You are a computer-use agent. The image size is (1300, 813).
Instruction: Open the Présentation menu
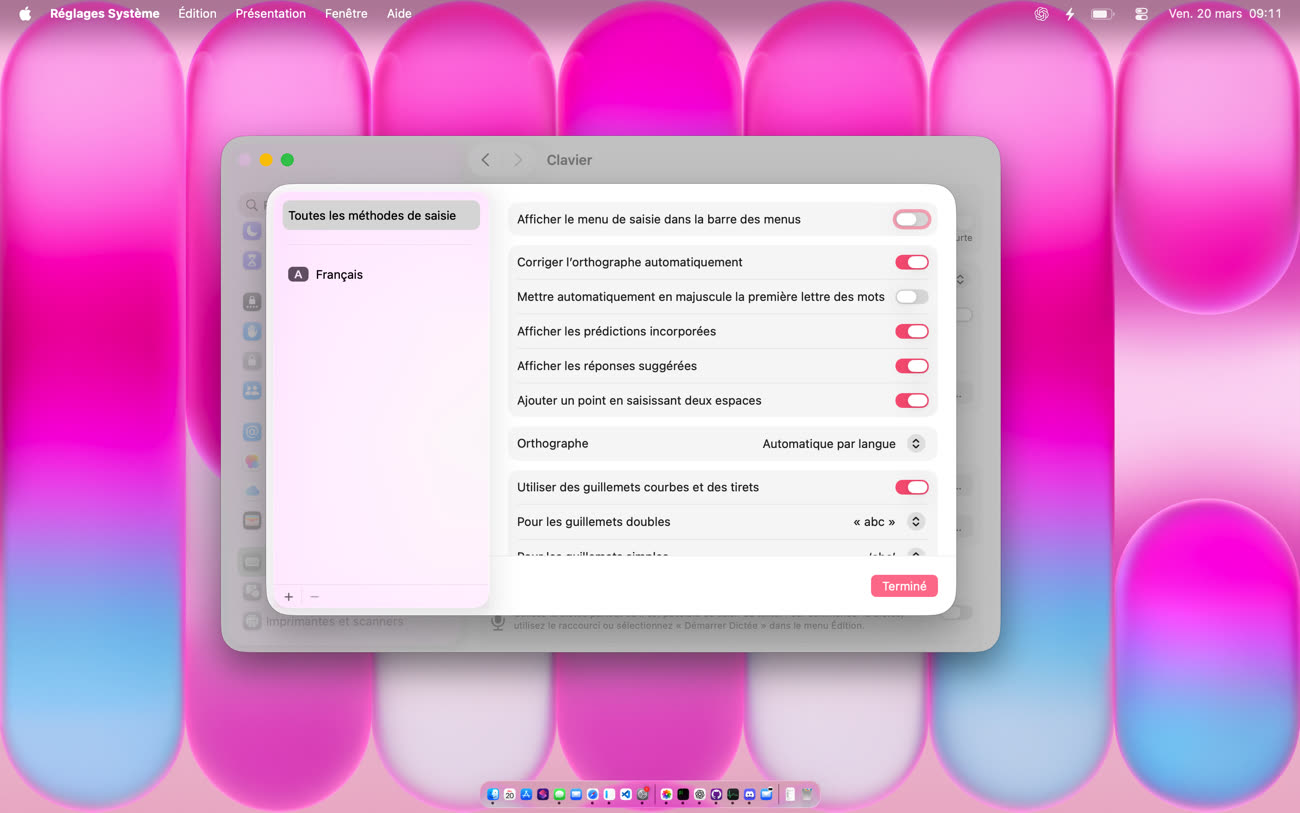[270, 14]
